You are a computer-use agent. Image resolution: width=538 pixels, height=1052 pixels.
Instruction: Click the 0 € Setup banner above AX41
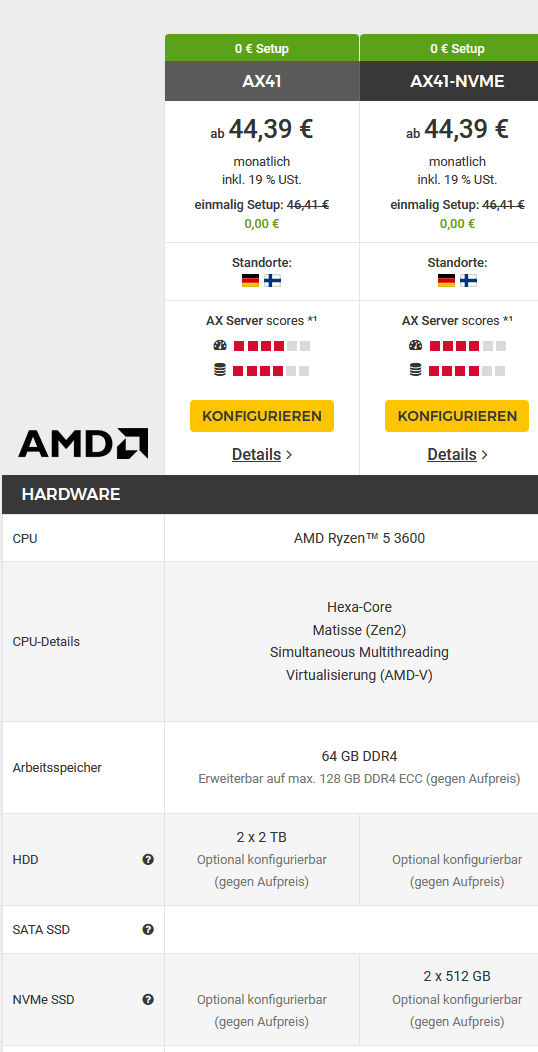coord(262,48)
